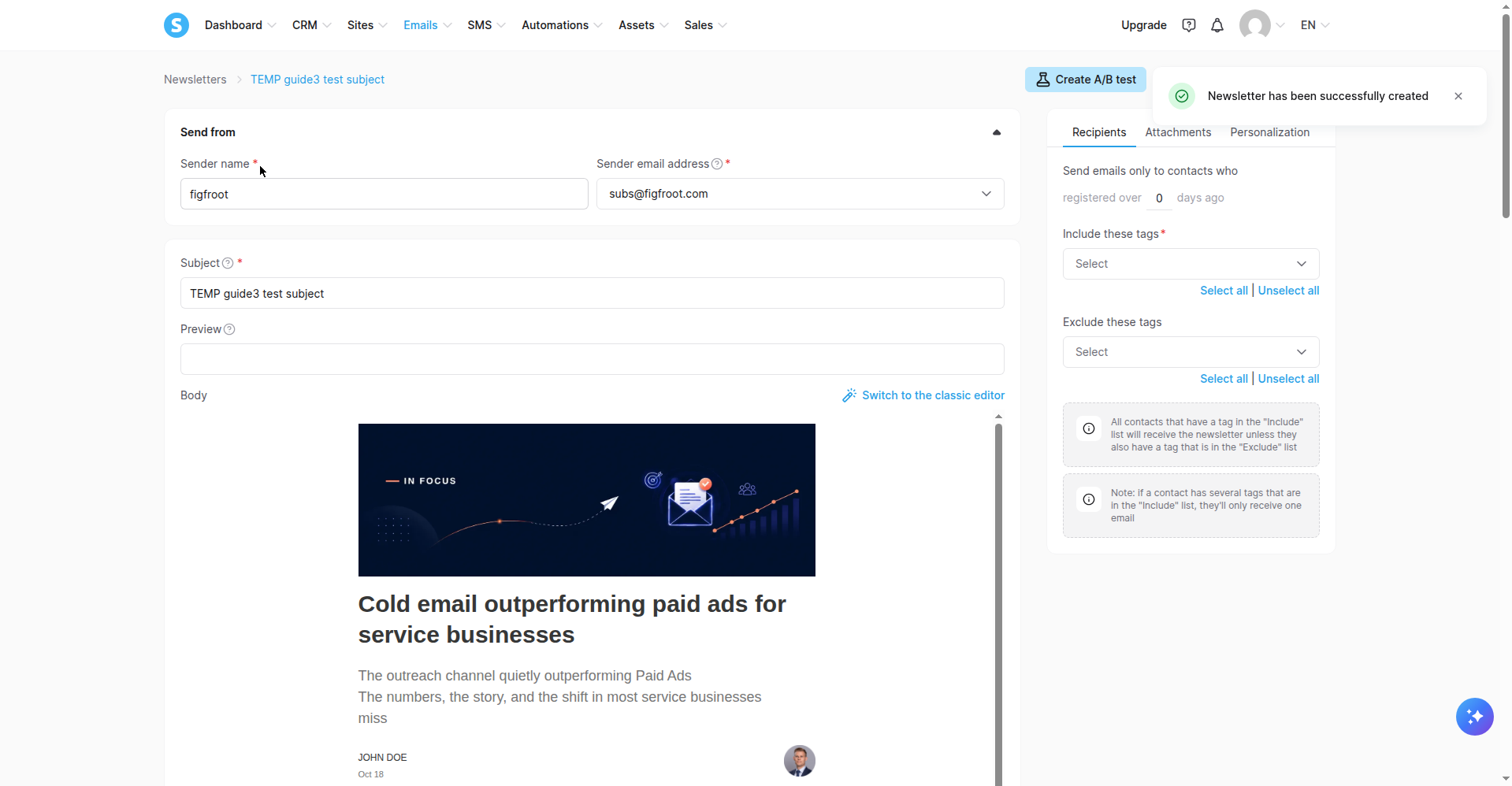Viewport: 1512px width, 786px height.
Task: Click the user avatar icon
Action: 1254,25
